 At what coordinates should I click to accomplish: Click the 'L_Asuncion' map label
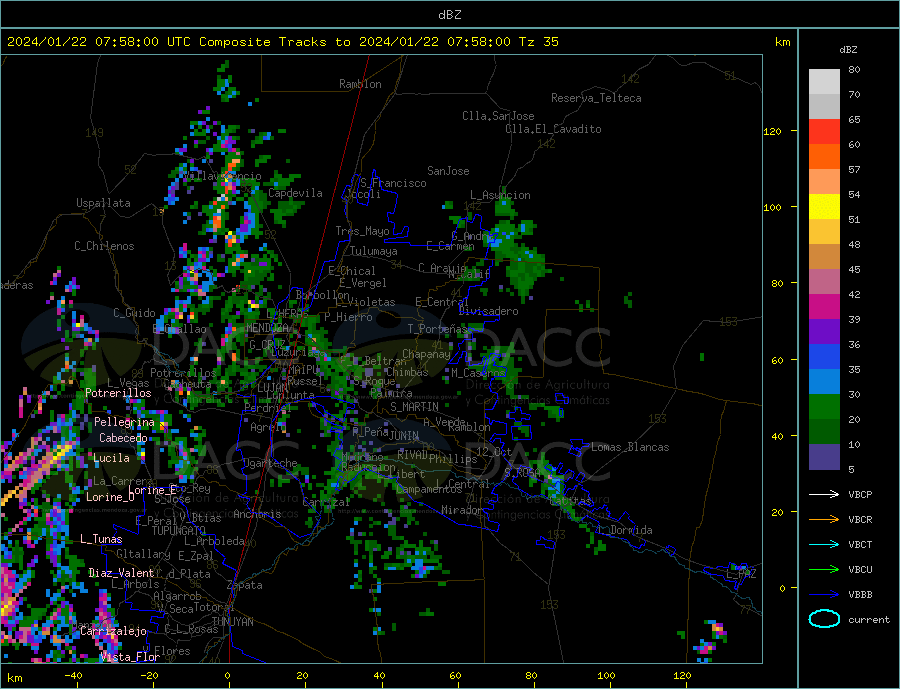[x=501, y=195]
